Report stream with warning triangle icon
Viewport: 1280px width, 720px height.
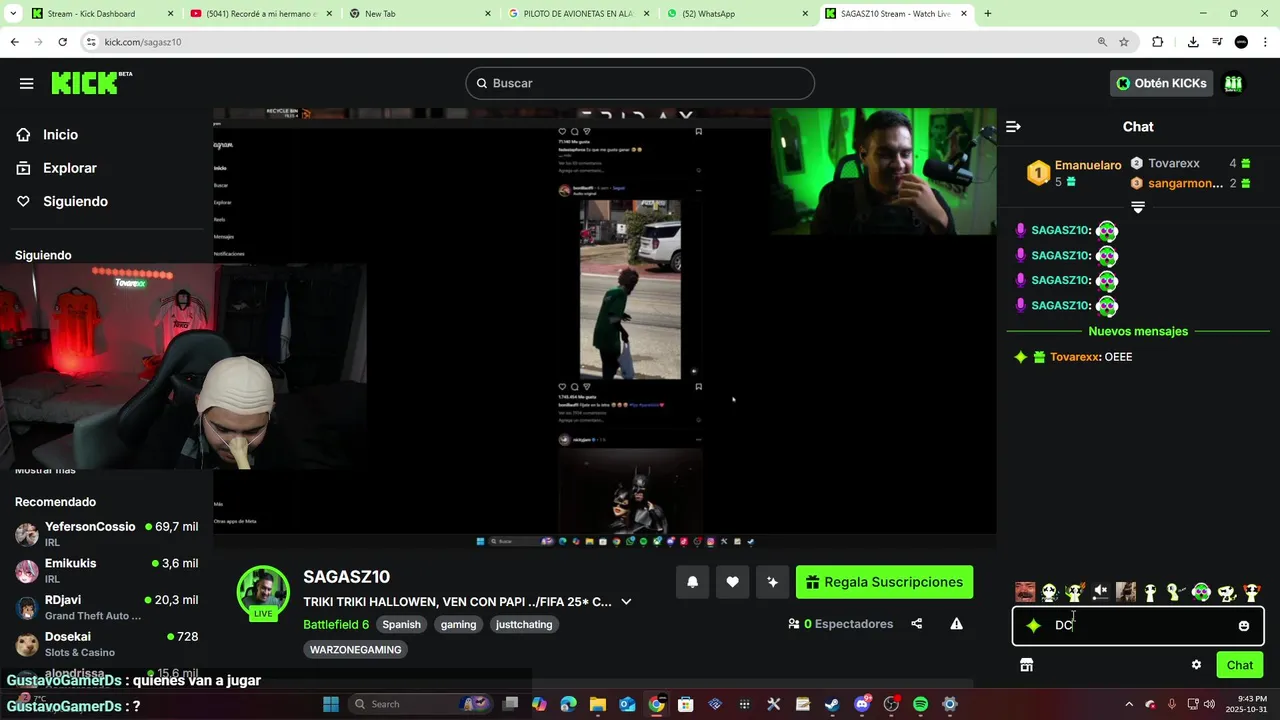tap(956, 624)
